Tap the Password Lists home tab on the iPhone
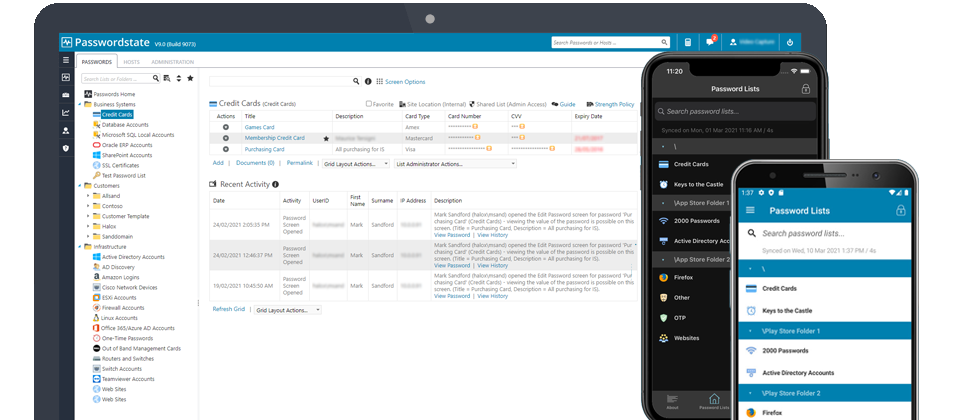Viewport: 960px width, 420px height. coord(714,402)
